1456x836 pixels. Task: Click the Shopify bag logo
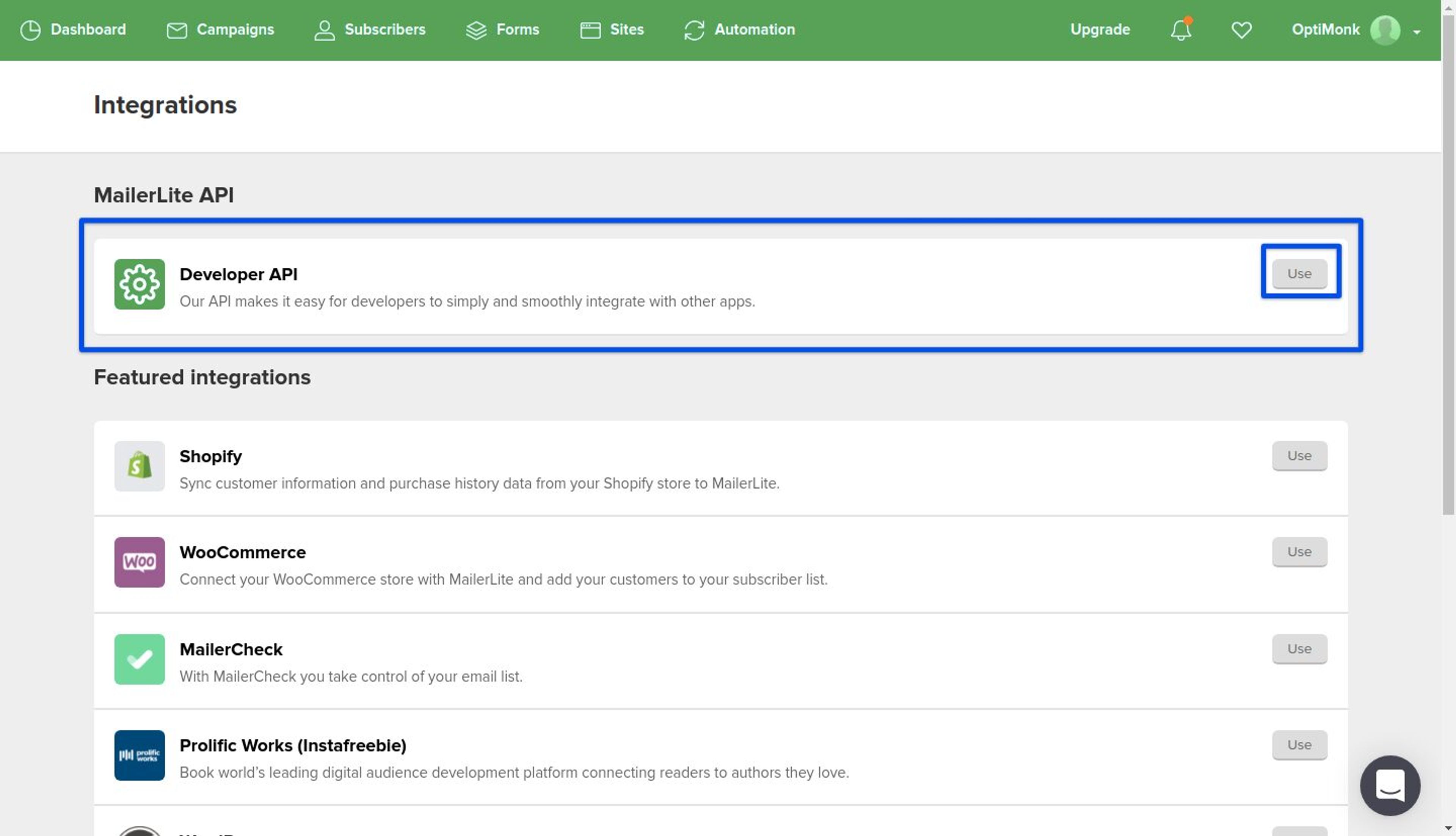pyautogui.click(x=140, y=466)
